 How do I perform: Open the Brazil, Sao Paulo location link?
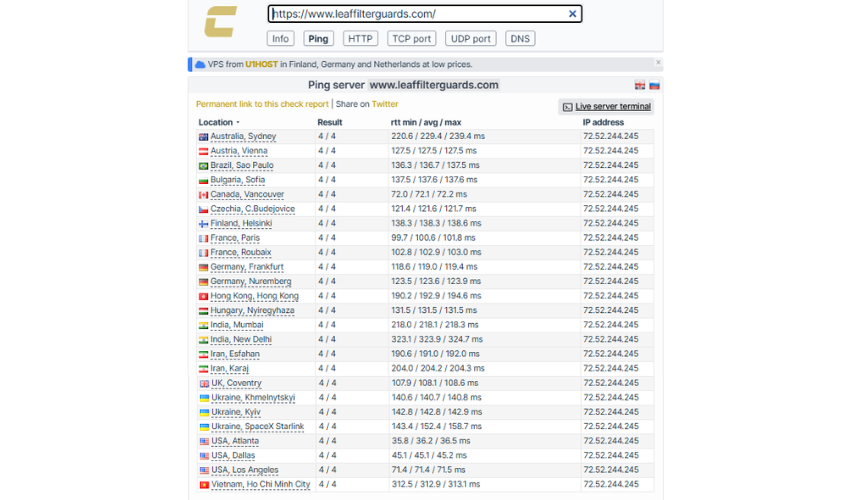(242, 165)
